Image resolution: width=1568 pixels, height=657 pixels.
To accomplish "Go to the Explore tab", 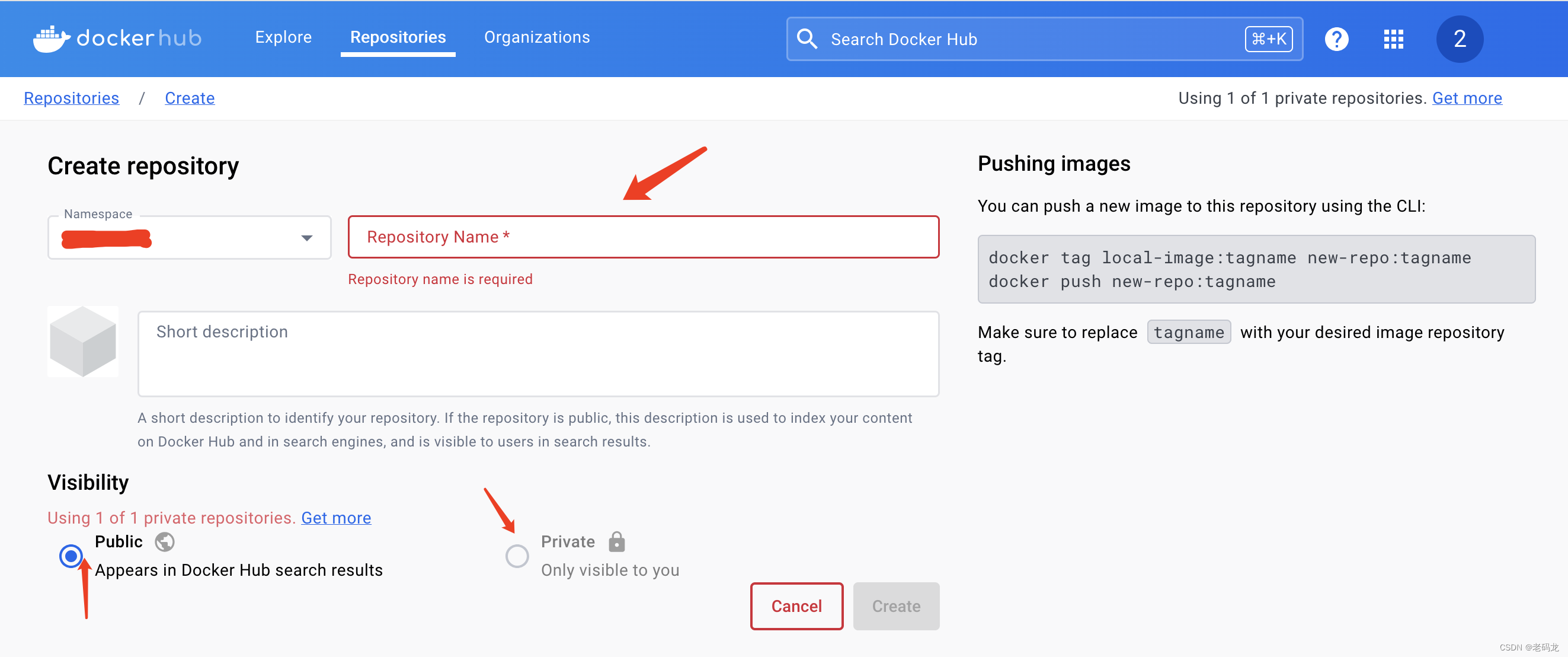I will coord(283,37).
